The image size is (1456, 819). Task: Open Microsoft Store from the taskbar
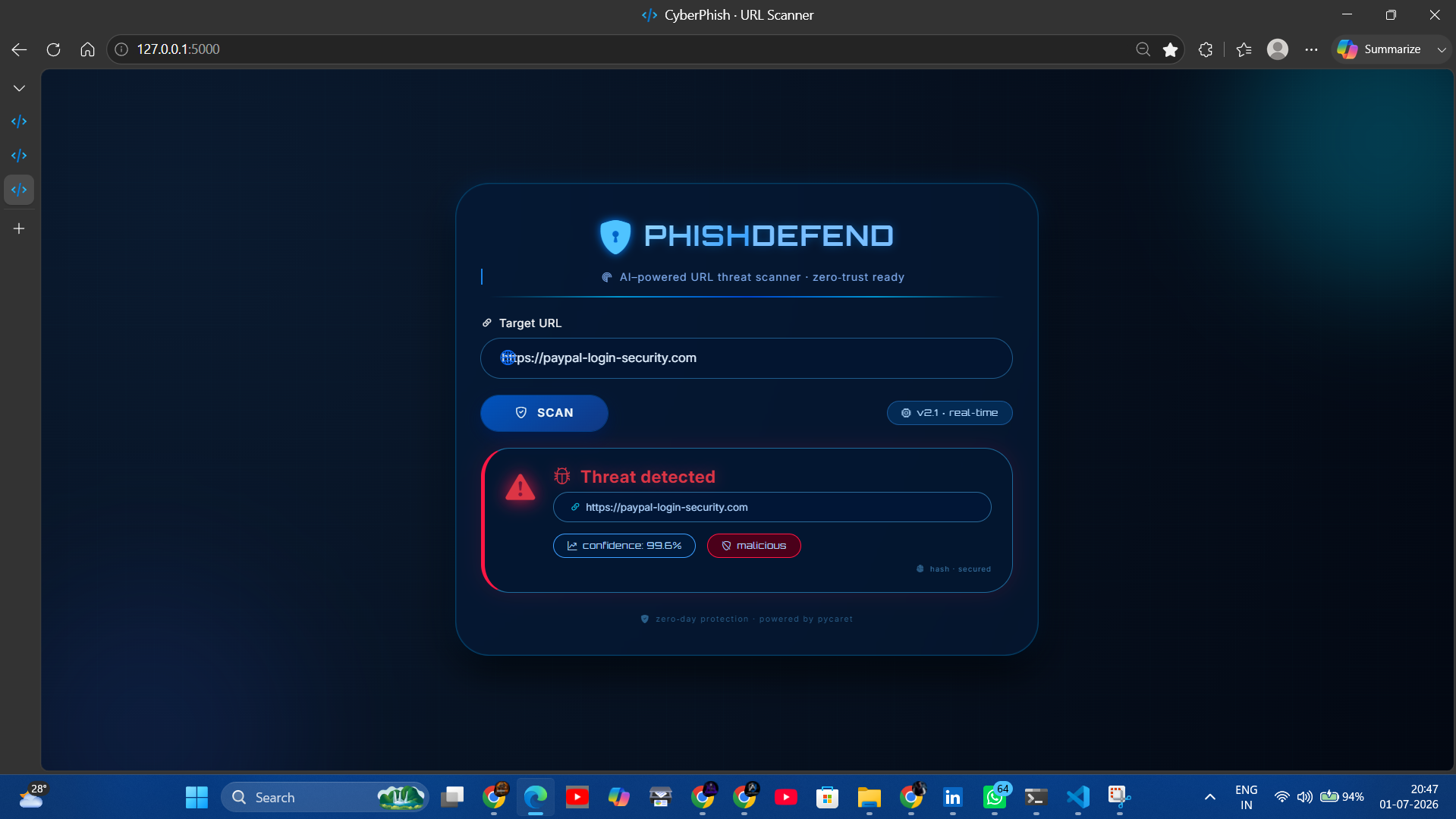pos(827,797)
